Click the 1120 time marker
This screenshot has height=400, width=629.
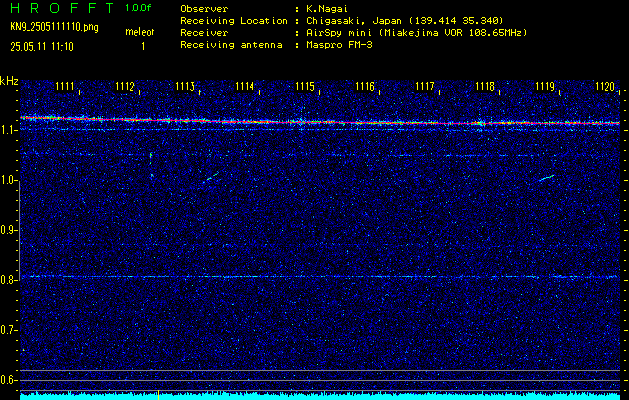(605, 86)
